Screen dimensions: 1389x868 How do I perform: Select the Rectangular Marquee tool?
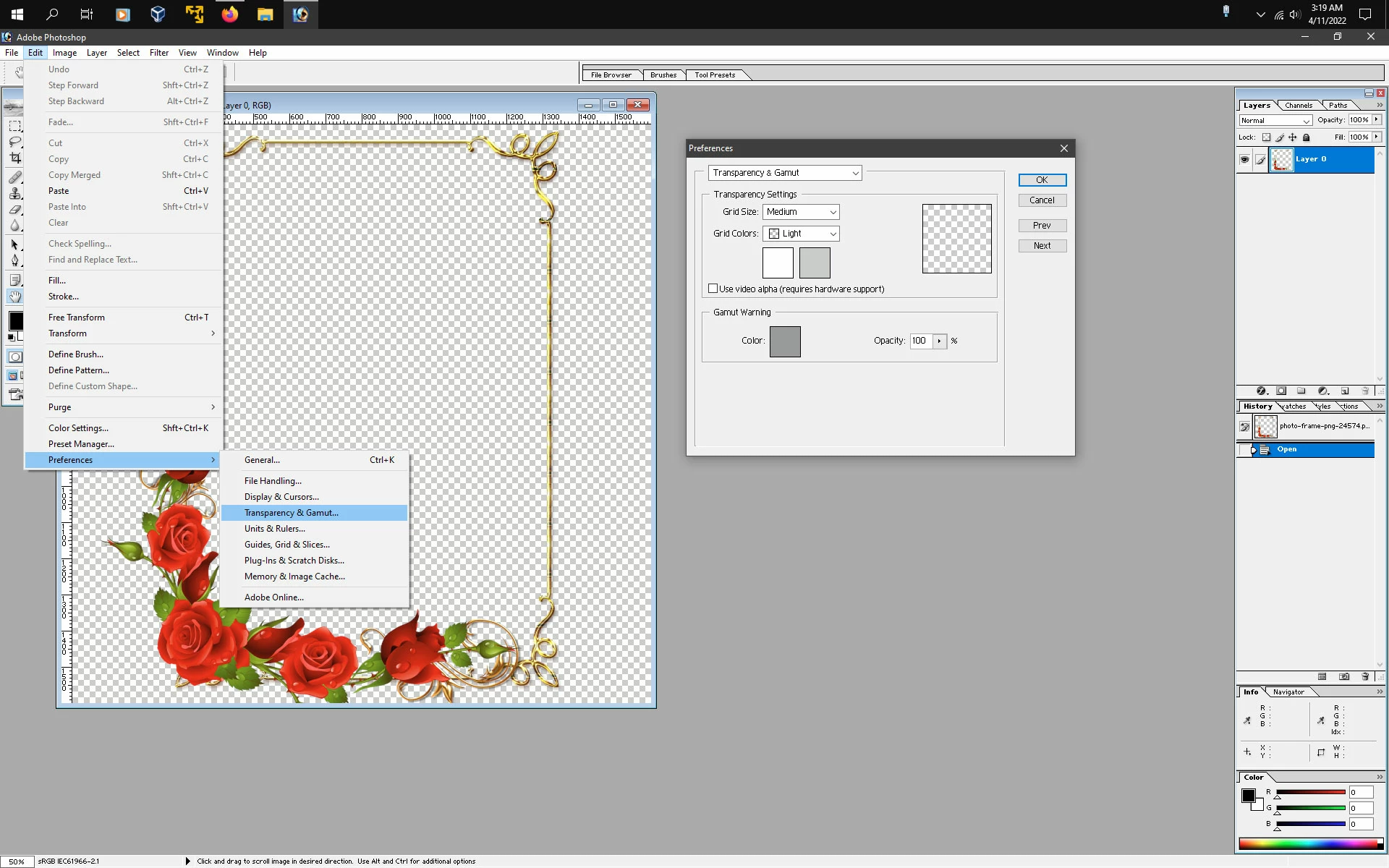pos(14,126)
